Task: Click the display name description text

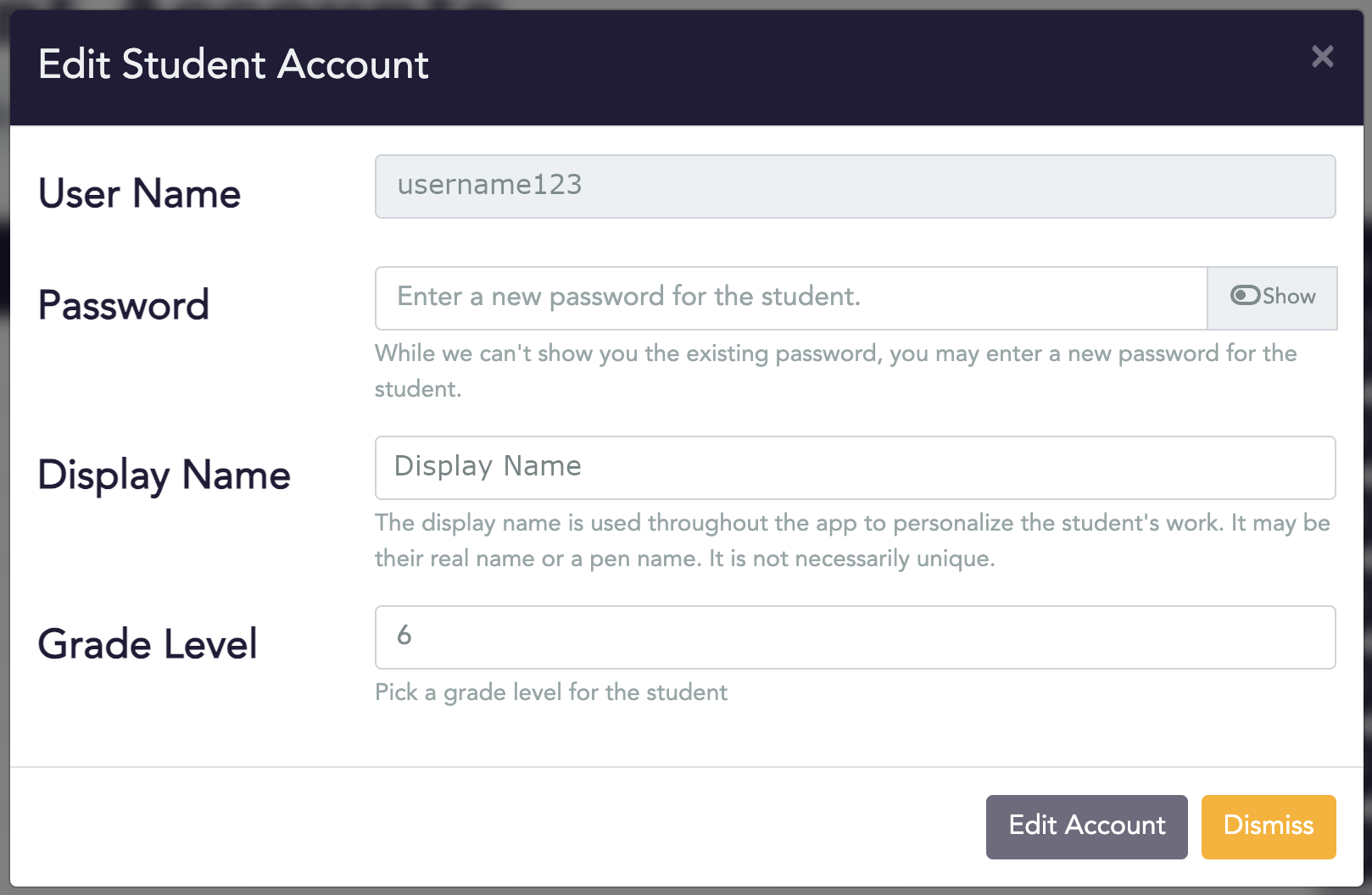Action: pyautogui.click(x=852, y=540)
